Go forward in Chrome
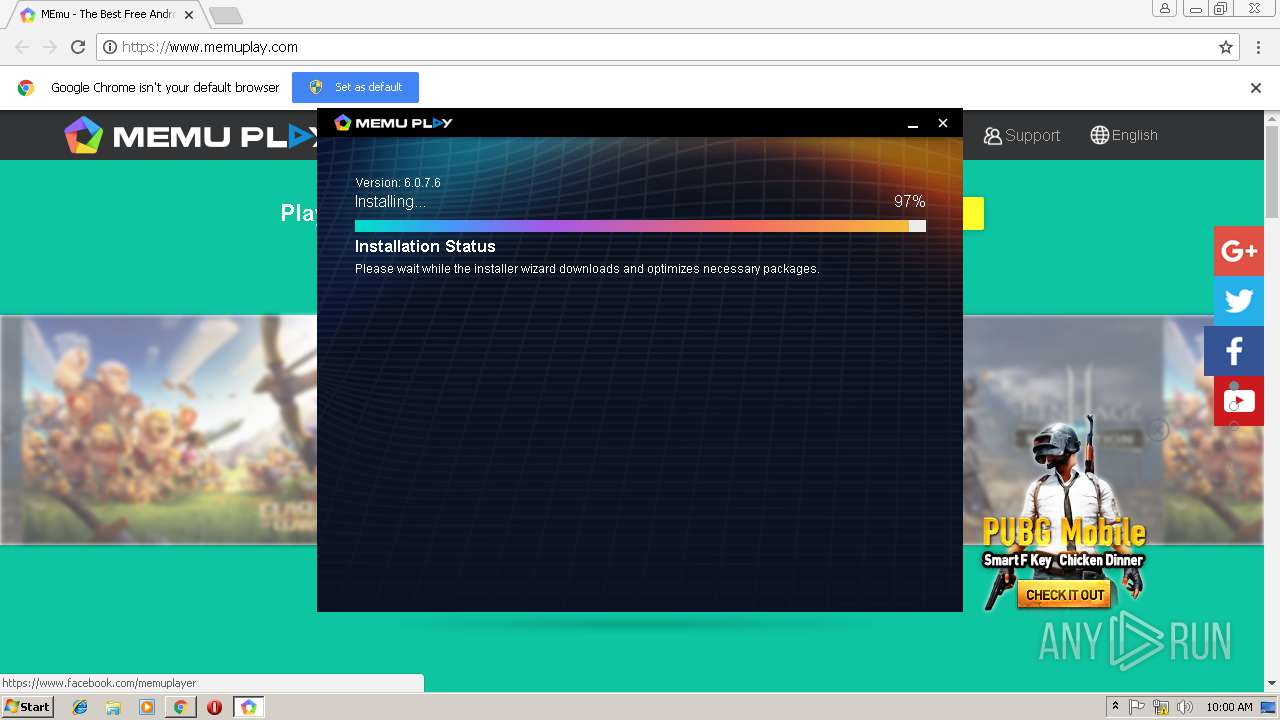 50,47
